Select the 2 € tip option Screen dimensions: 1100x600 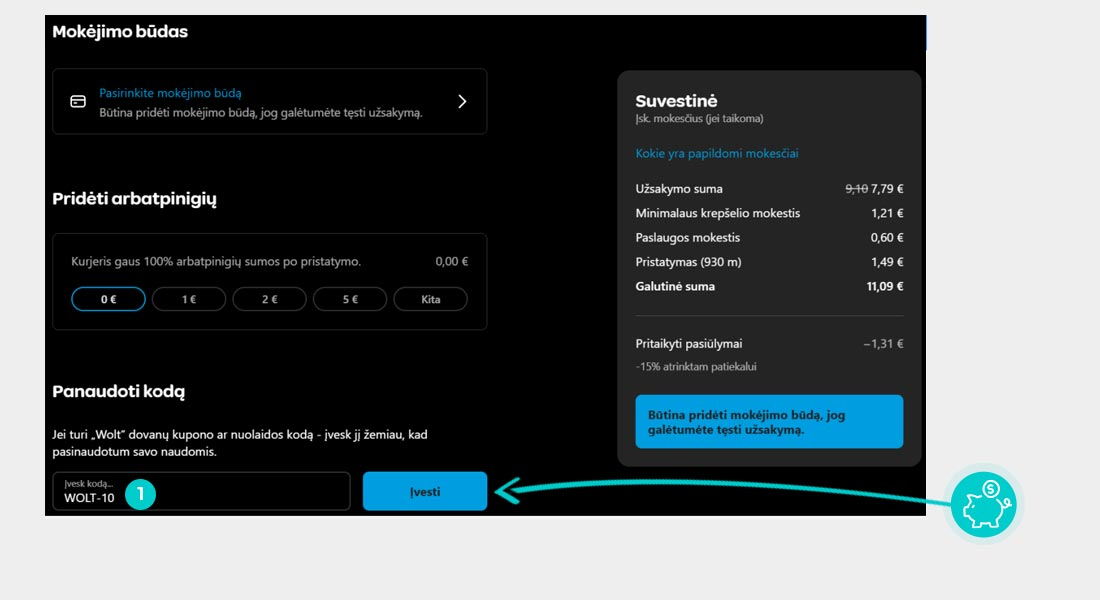[269, 299]
